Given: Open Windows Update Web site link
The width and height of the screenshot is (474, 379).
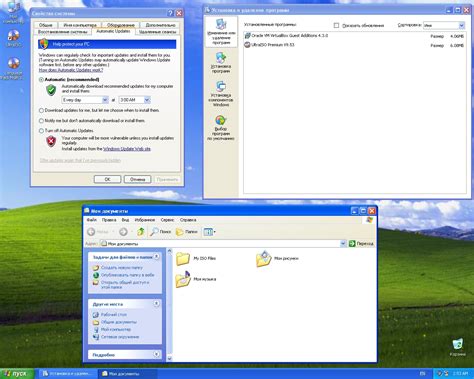Looking at the screenshot, I should tap(127, 149).
